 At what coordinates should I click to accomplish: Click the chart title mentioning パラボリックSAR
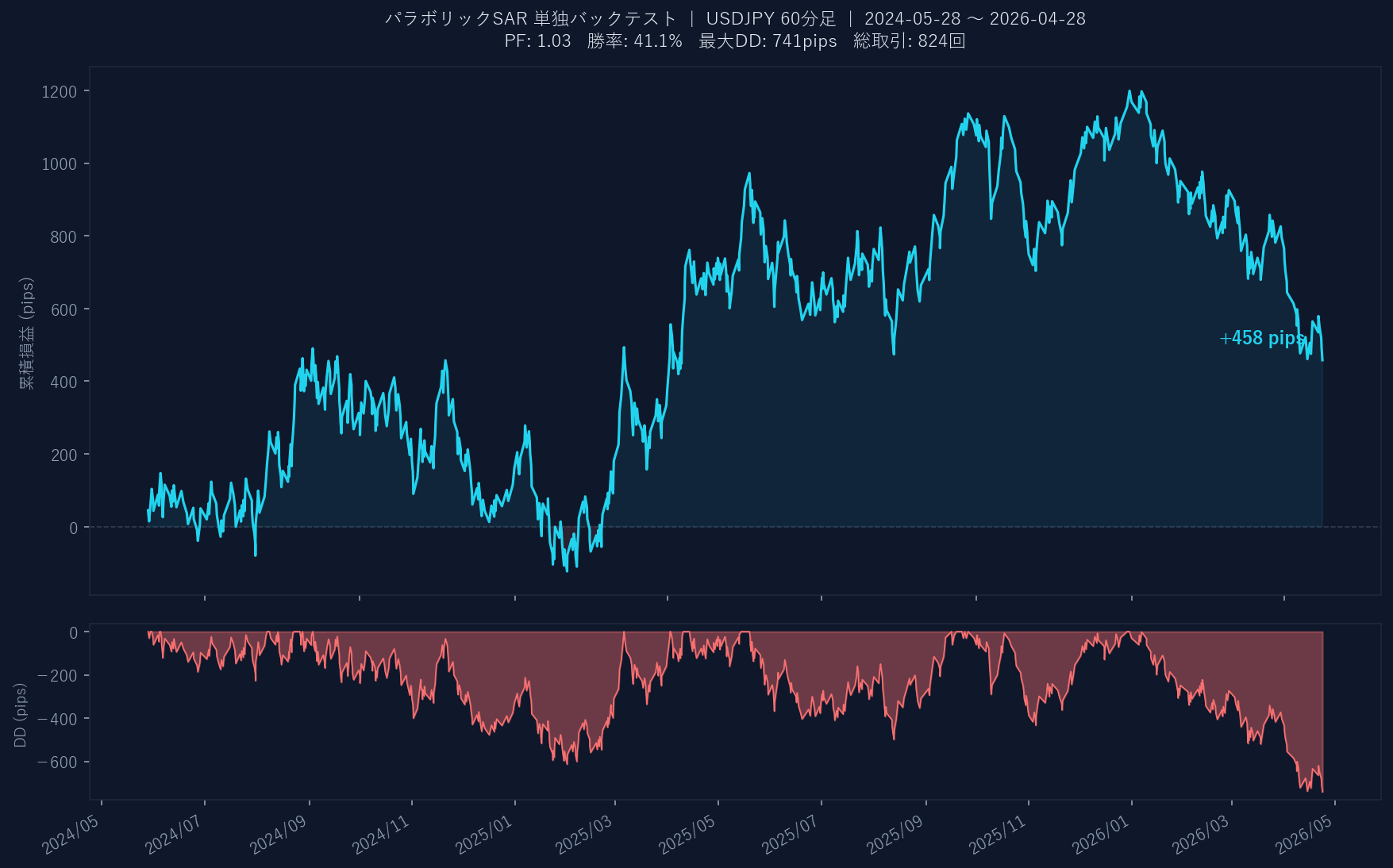tap(530, 18)
